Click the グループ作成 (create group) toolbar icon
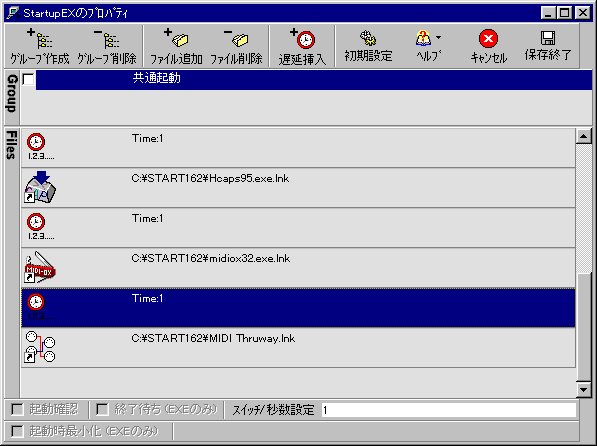597x446 pixels. pyautogui.click(x=39, y=39)
